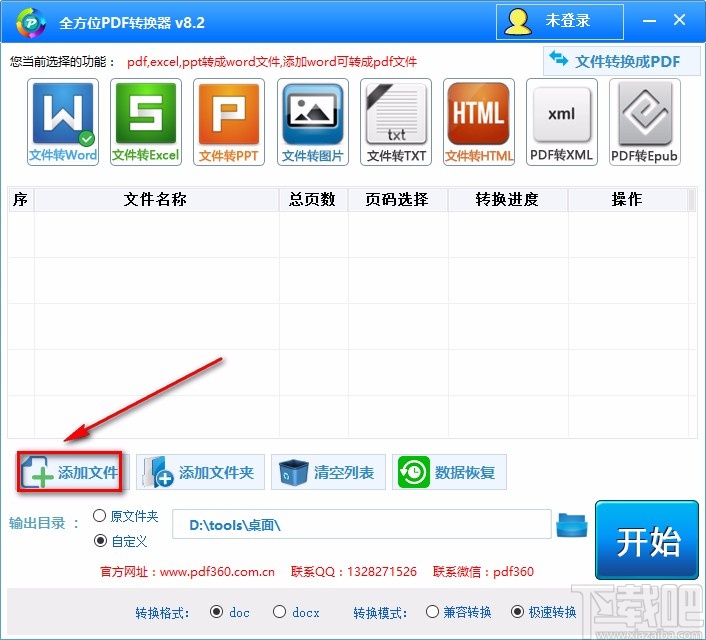Select the 文件转Excel conversion icon
Viewport: 706px width, 640px height.
click(146, 122)
